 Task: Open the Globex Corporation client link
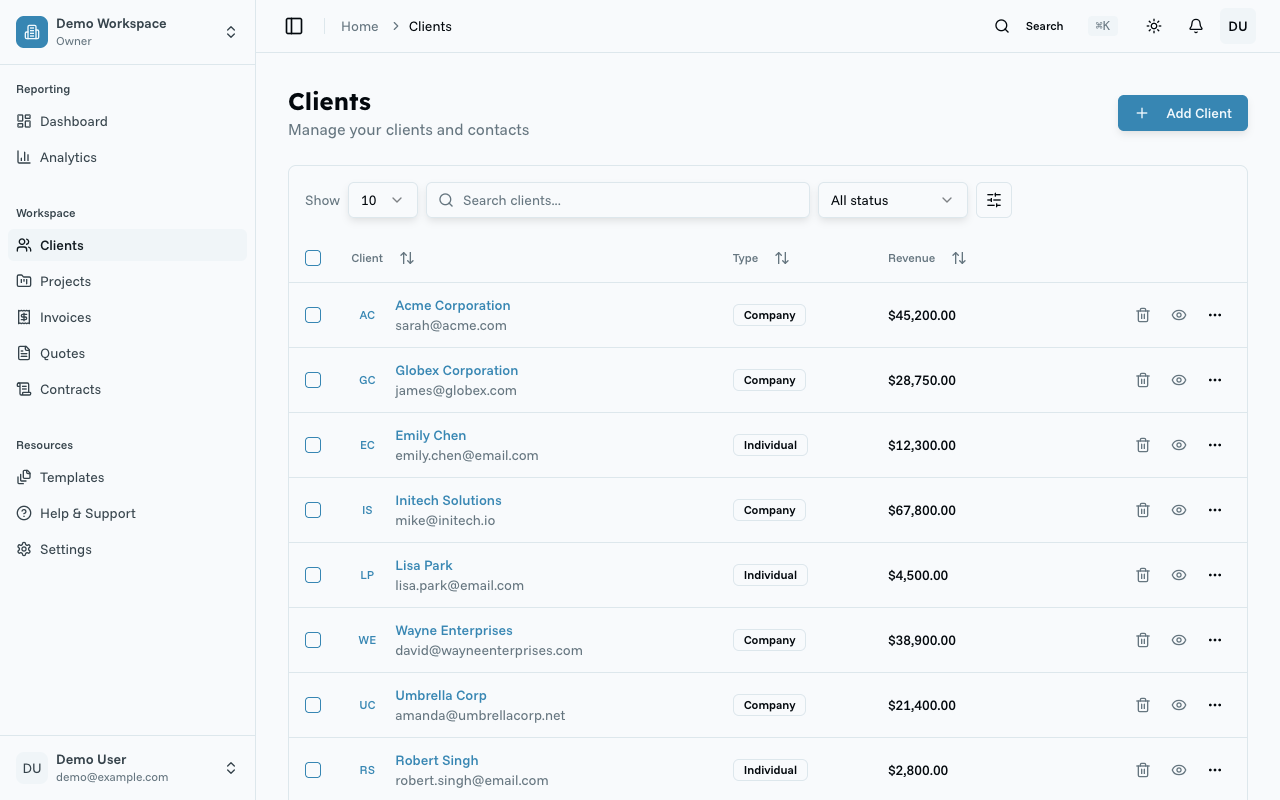coord(457,370)
